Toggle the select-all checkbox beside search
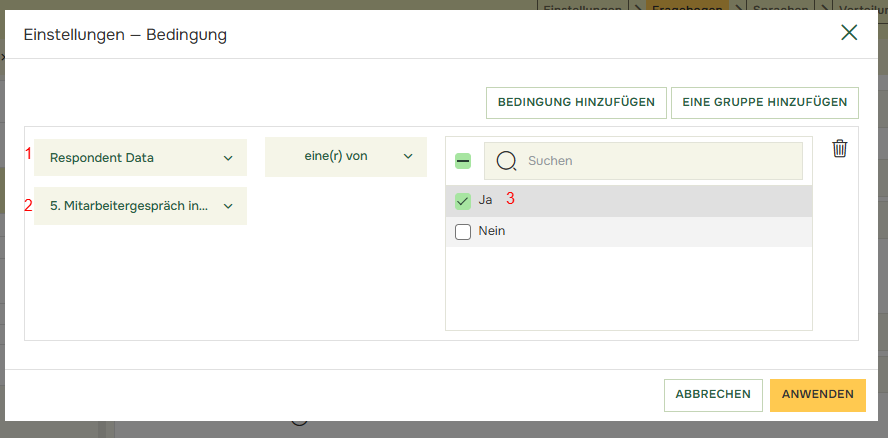This screenshot has height=438, width=888. [463, 161]
